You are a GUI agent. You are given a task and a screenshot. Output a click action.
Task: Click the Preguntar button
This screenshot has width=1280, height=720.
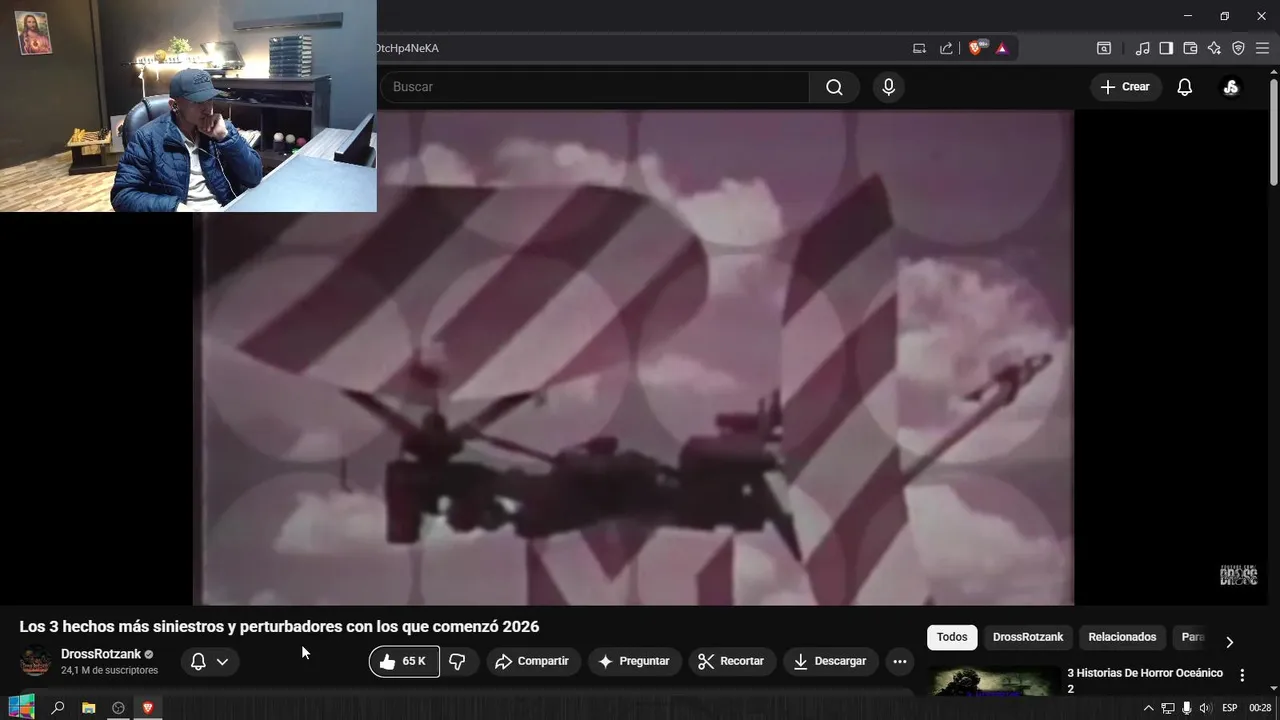pos(635,661)
